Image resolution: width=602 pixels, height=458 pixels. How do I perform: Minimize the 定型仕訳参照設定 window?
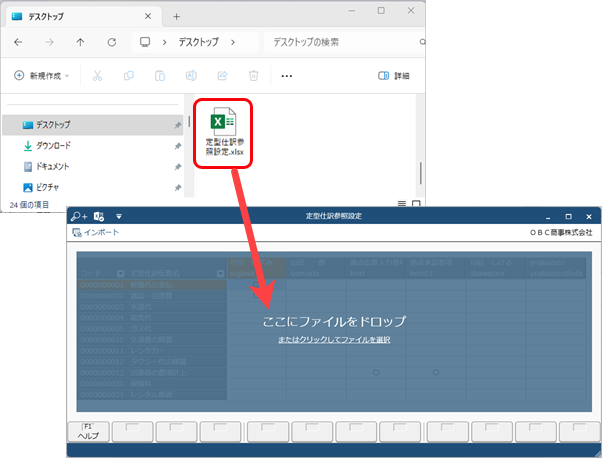[548, 217]
